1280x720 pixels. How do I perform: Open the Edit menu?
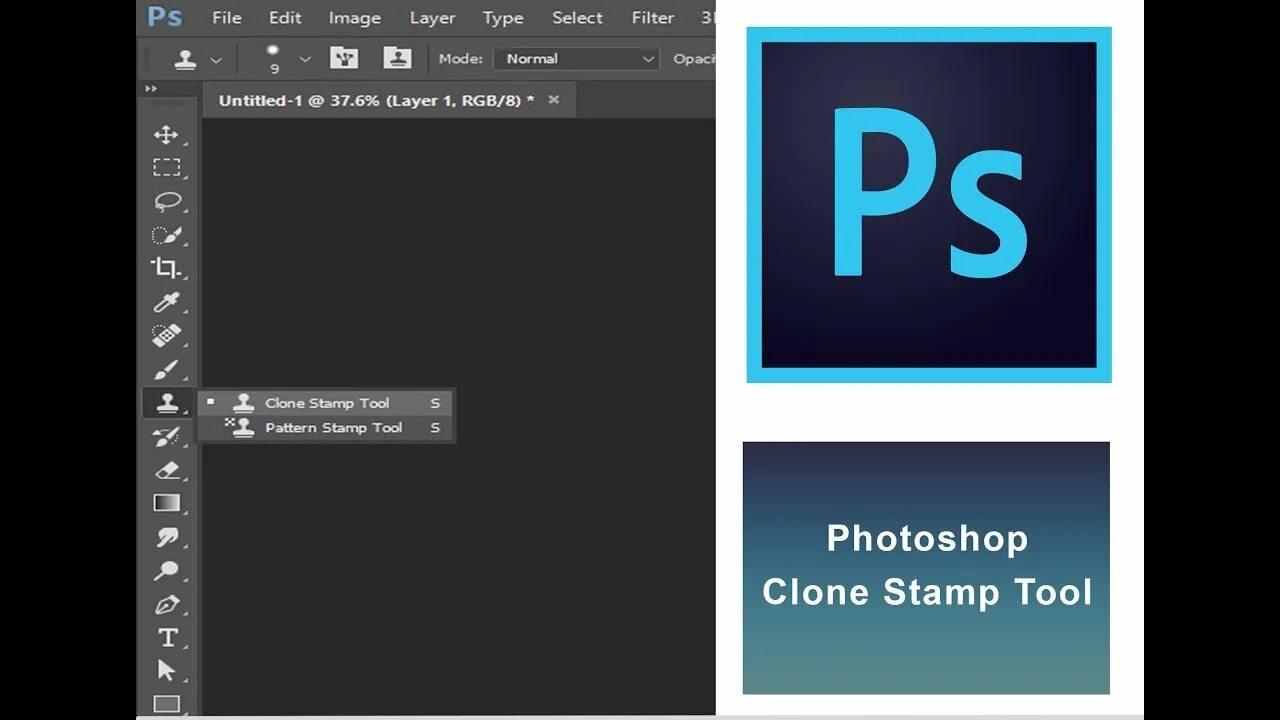point(285,18)
